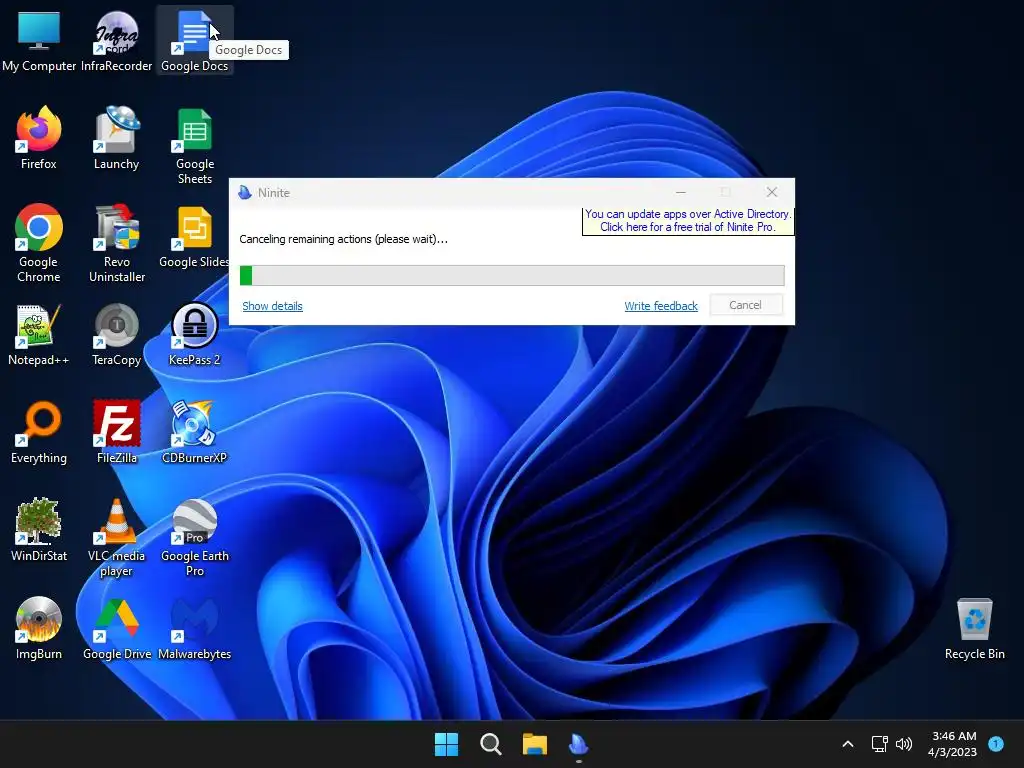Select the VLC media player shortcut
Image resolution: width=1024 pixels, height=768 pixels.
116,538
